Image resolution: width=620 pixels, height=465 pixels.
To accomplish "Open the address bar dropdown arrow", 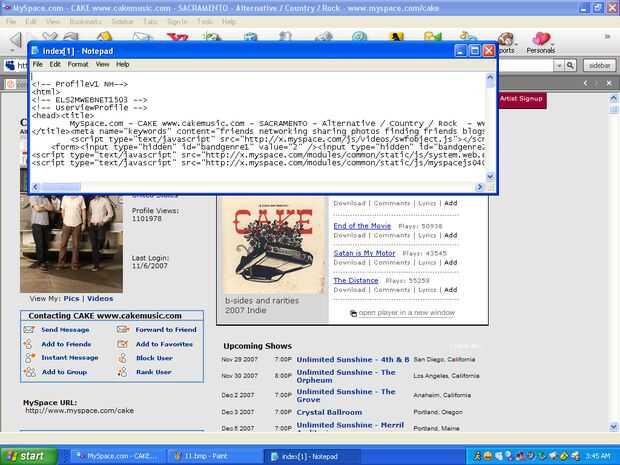I will pyautogui.click(x=559, y=65).
